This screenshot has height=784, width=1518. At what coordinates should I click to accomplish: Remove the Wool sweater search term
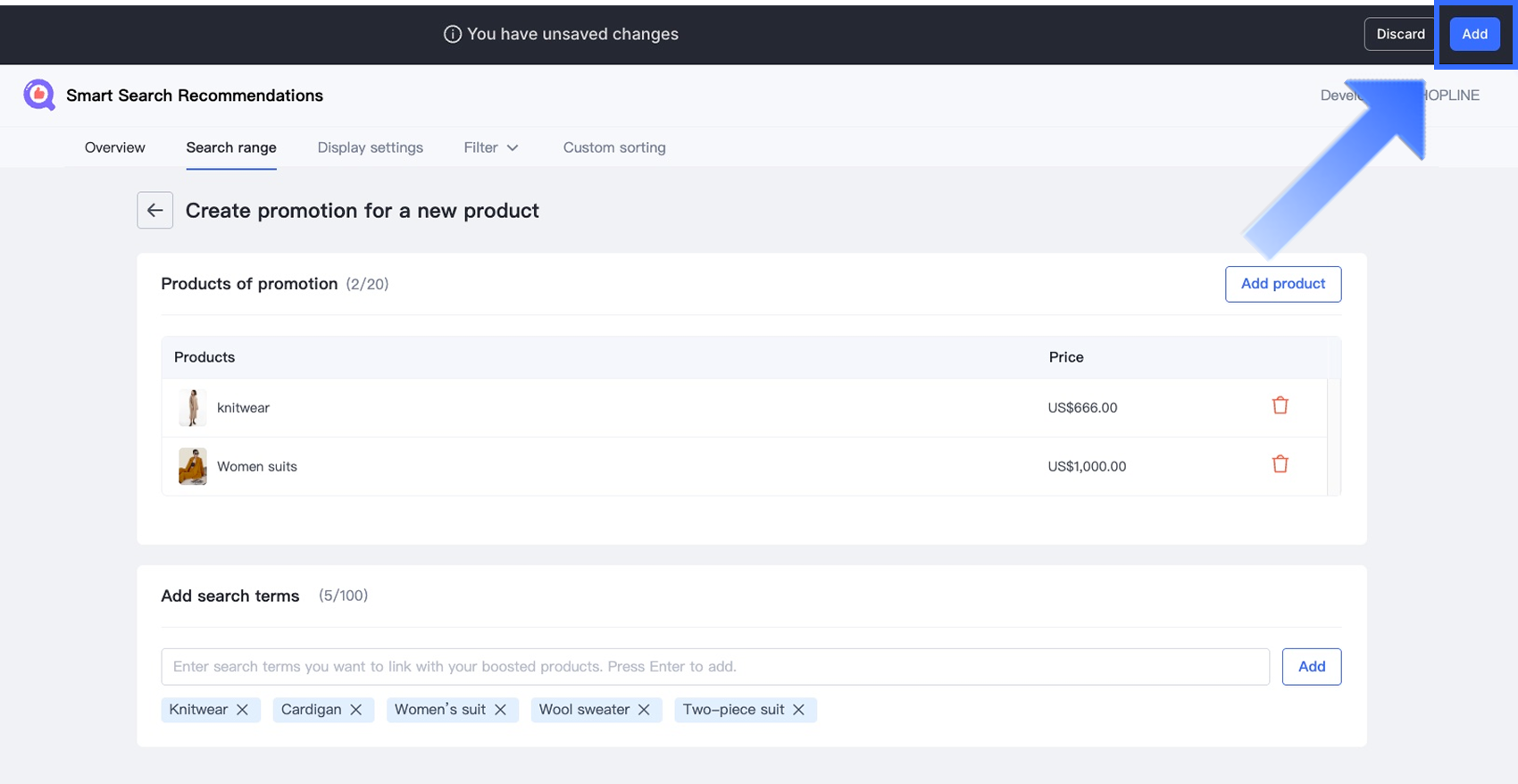pyautogui.click(x=644, y=710)
